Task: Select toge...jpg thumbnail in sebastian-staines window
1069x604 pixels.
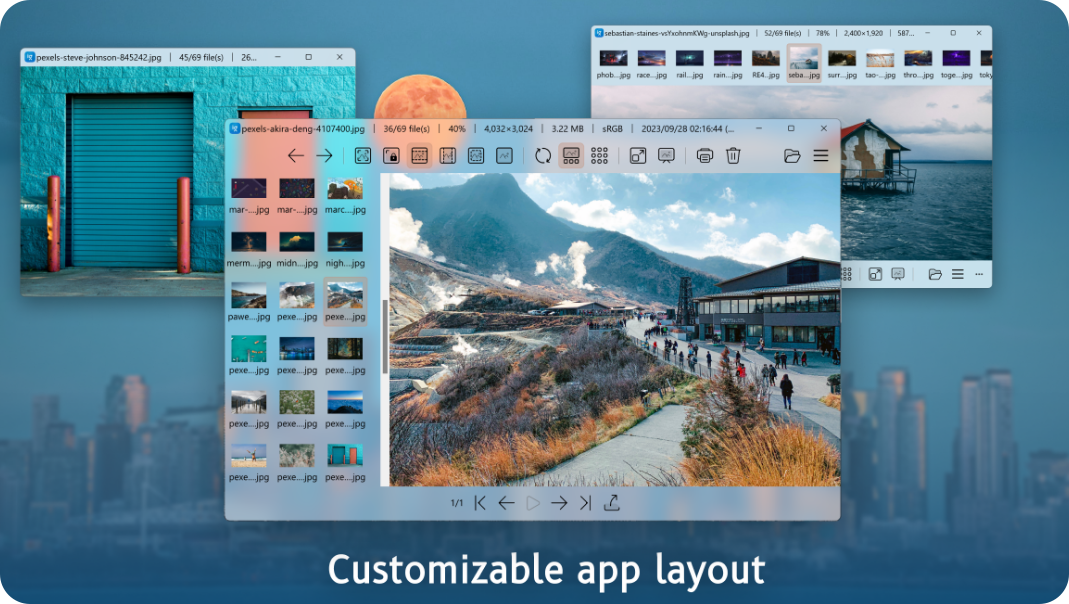Action: tap(957, 64)
